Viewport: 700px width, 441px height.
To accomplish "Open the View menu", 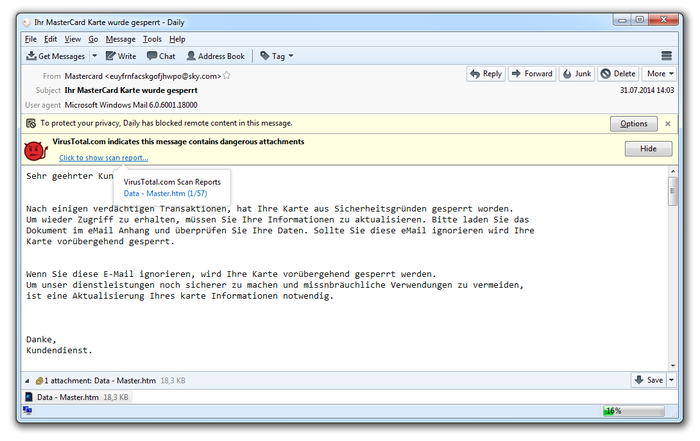I will (72, 39).
